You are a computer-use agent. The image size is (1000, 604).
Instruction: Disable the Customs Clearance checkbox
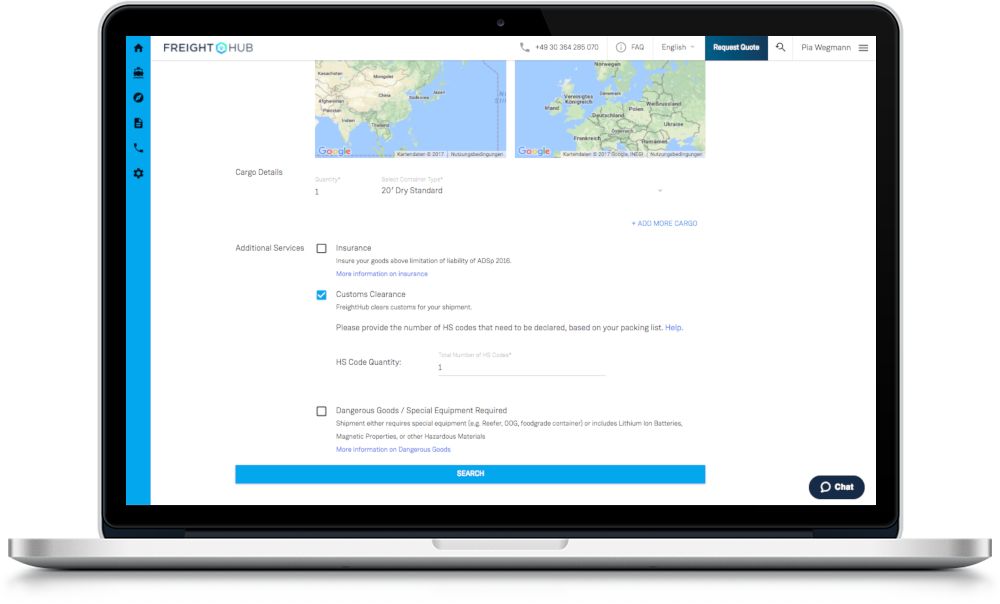(321, 295)
